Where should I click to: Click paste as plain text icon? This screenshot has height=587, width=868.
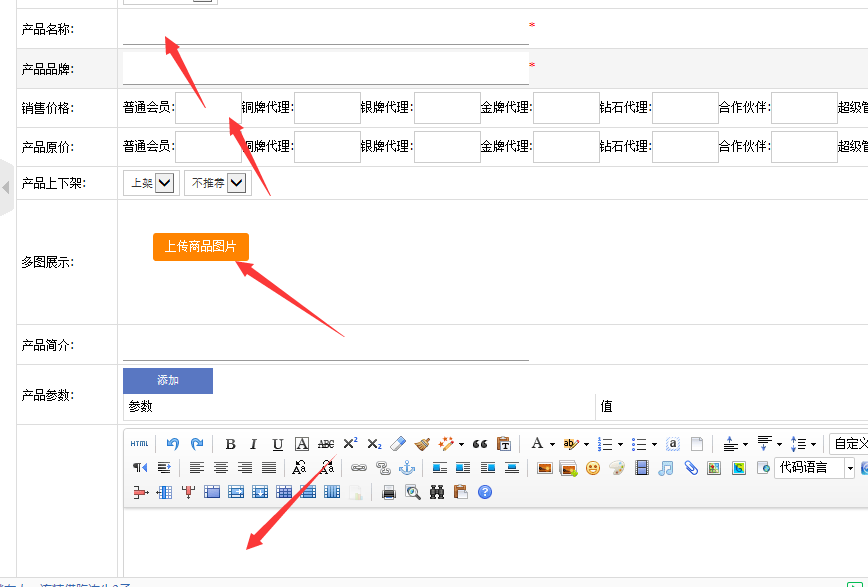point(504,444)
